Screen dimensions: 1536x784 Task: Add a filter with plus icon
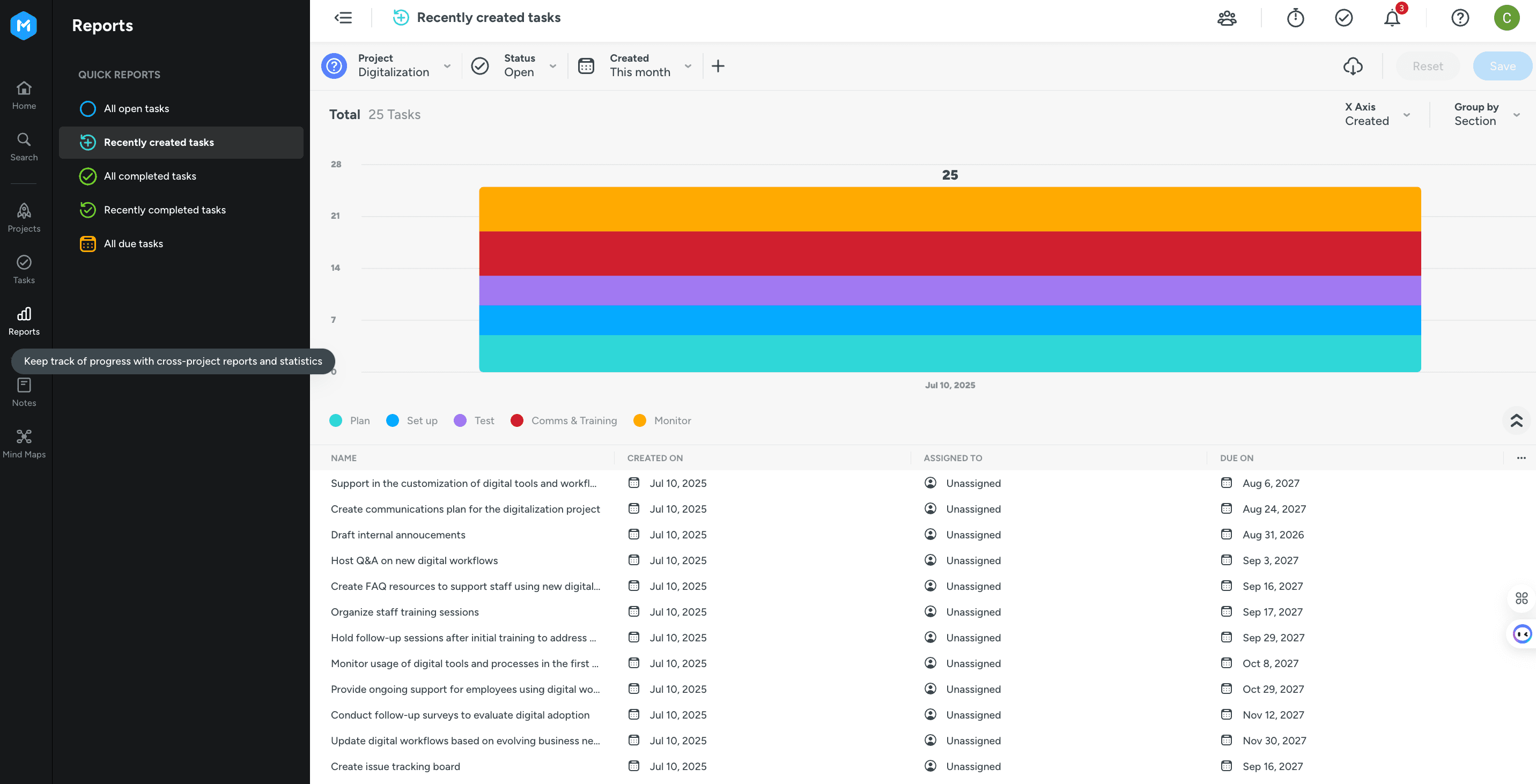[x=718, y=66]
